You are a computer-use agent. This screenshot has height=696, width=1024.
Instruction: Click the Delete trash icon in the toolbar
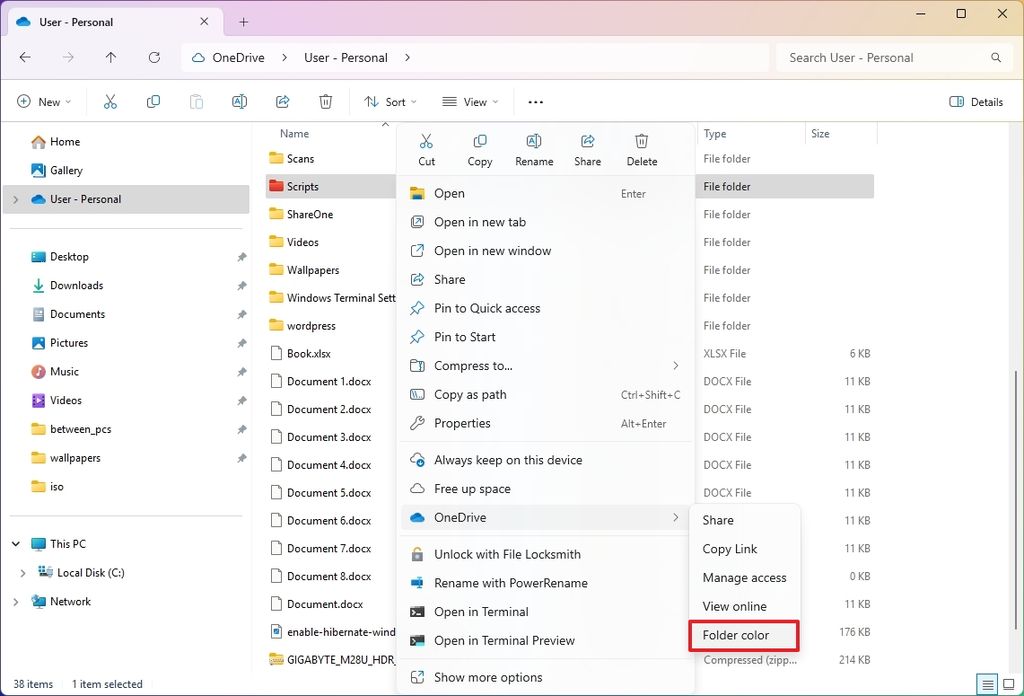pos(326,101)
